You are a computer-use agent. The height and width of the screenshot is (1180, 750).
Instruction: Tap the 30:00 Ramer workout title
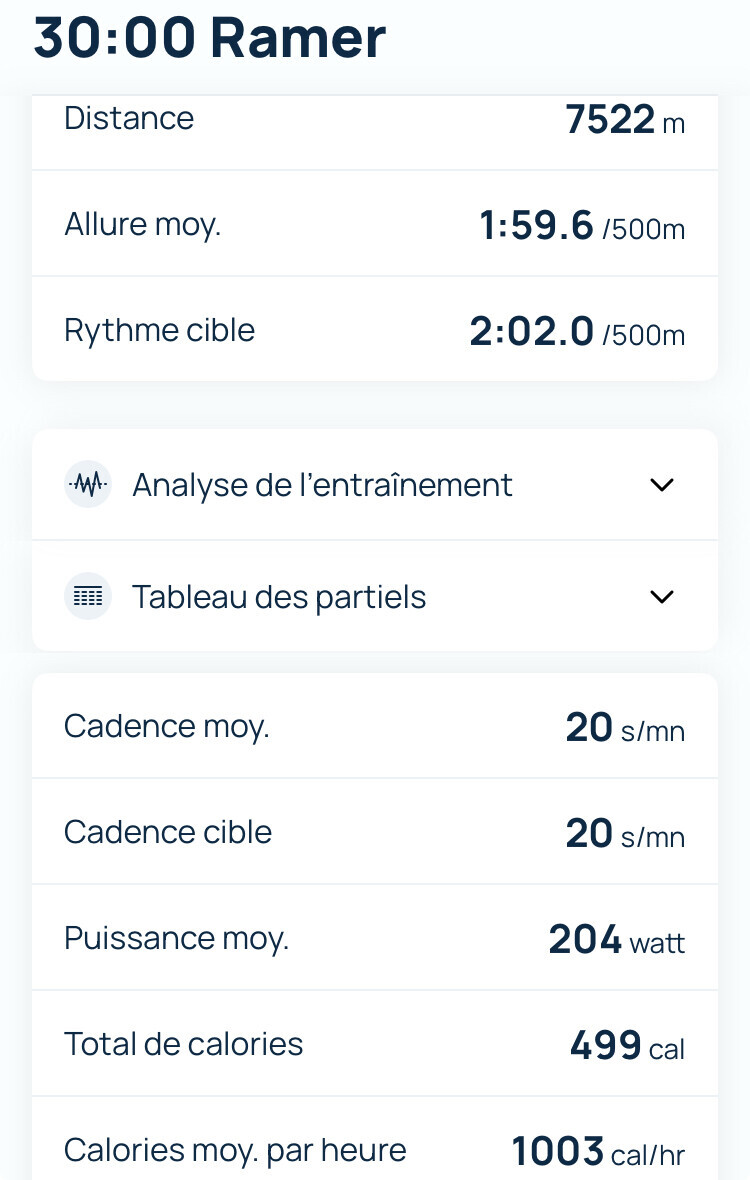tap(210, 38)
